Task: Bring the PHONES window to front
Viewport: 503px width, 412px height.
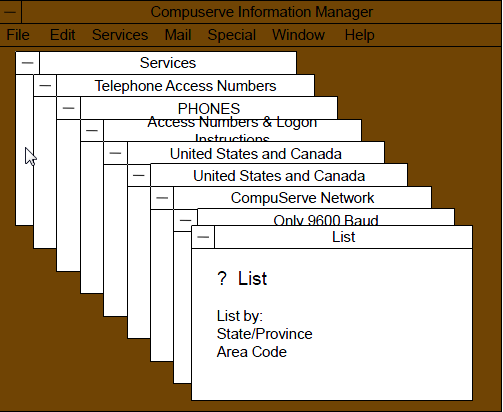Action: pos(209,108)
